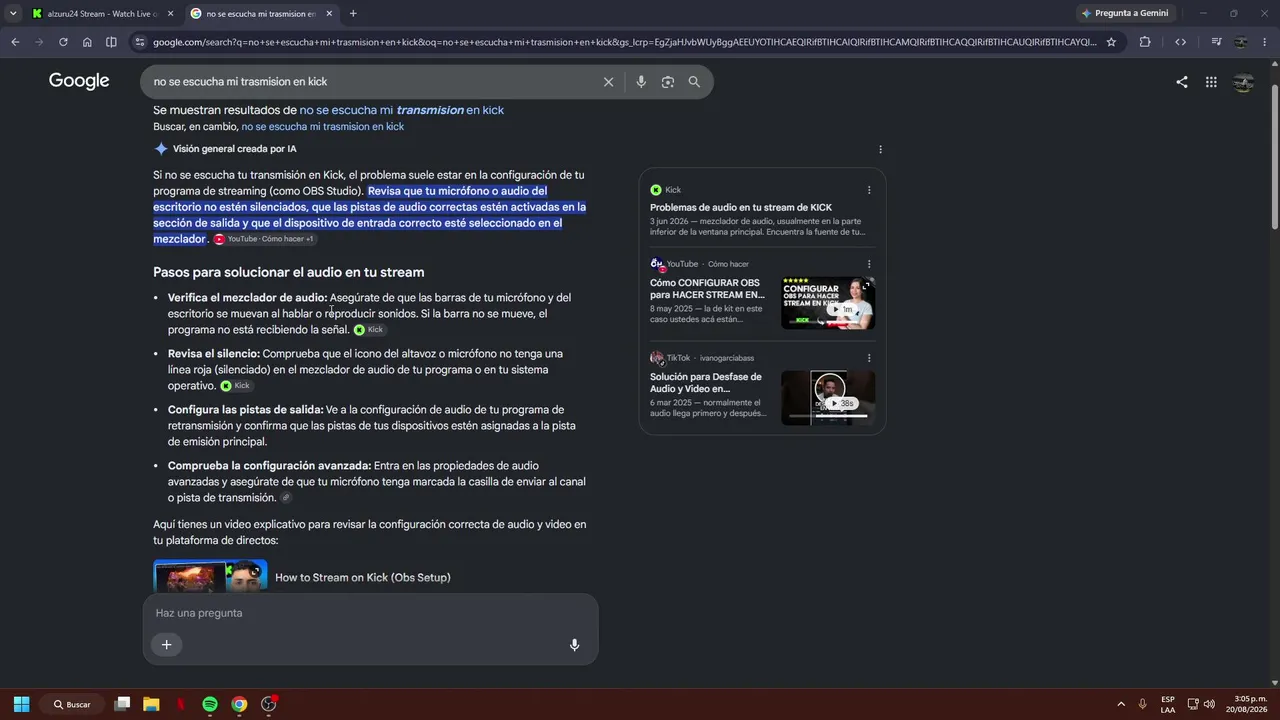
Task: Open the YouTube 'Cómo hacer +1' source chip
Action: (265, 239)
